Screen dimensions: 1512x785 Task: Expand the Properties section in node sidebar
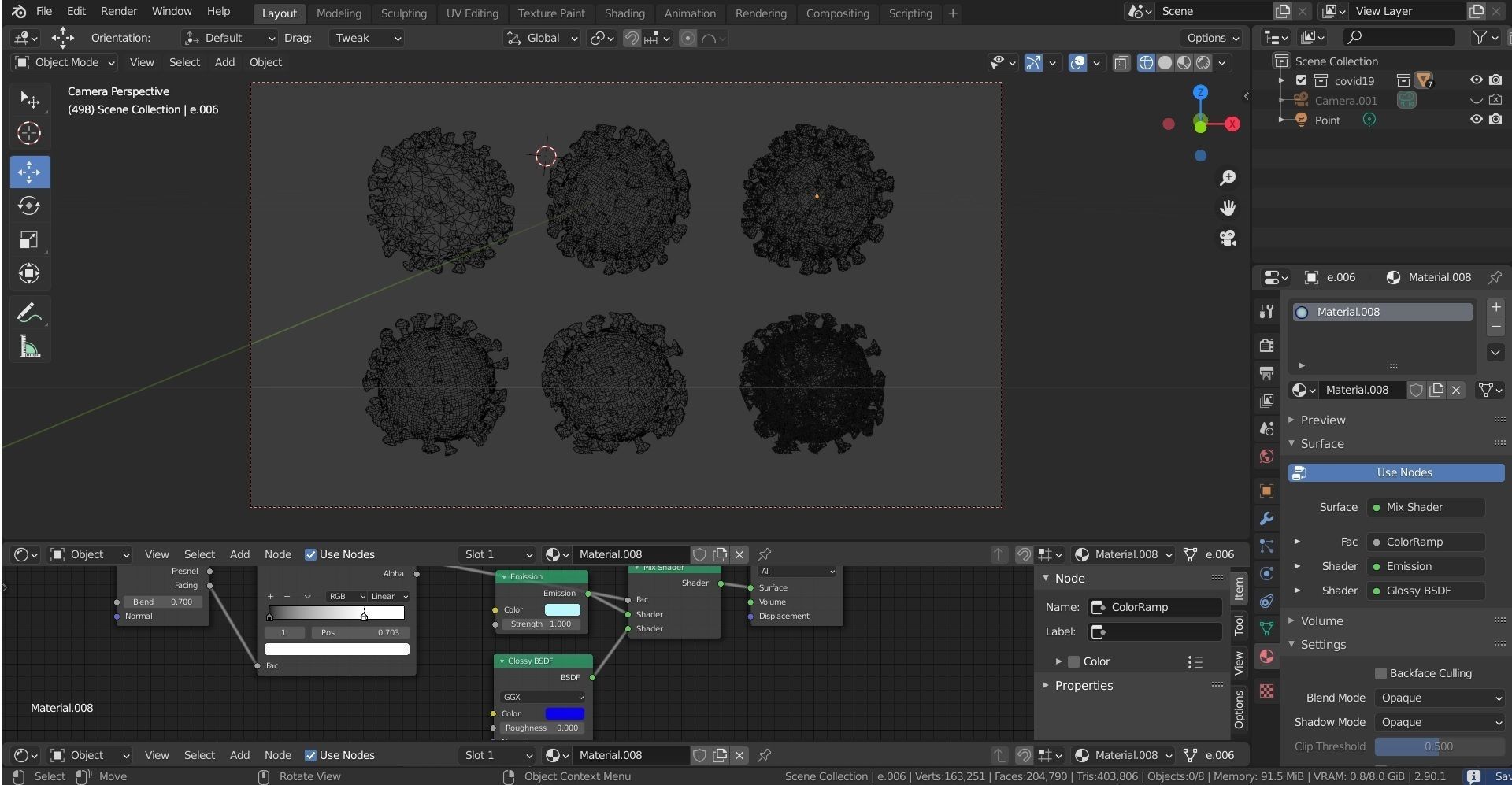click(x=1084, y=685)
